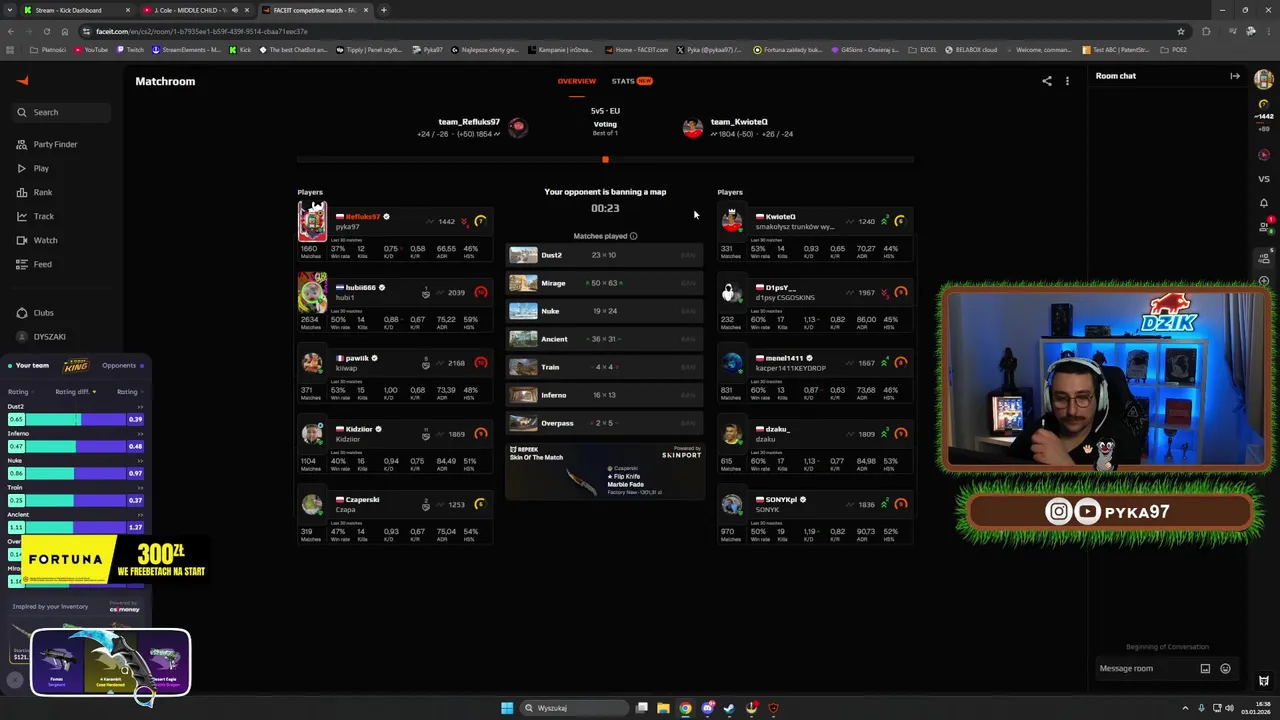The image size is (1280, 720).
Task: Open emoji picker in room chat
Action: coord(1225,669)
